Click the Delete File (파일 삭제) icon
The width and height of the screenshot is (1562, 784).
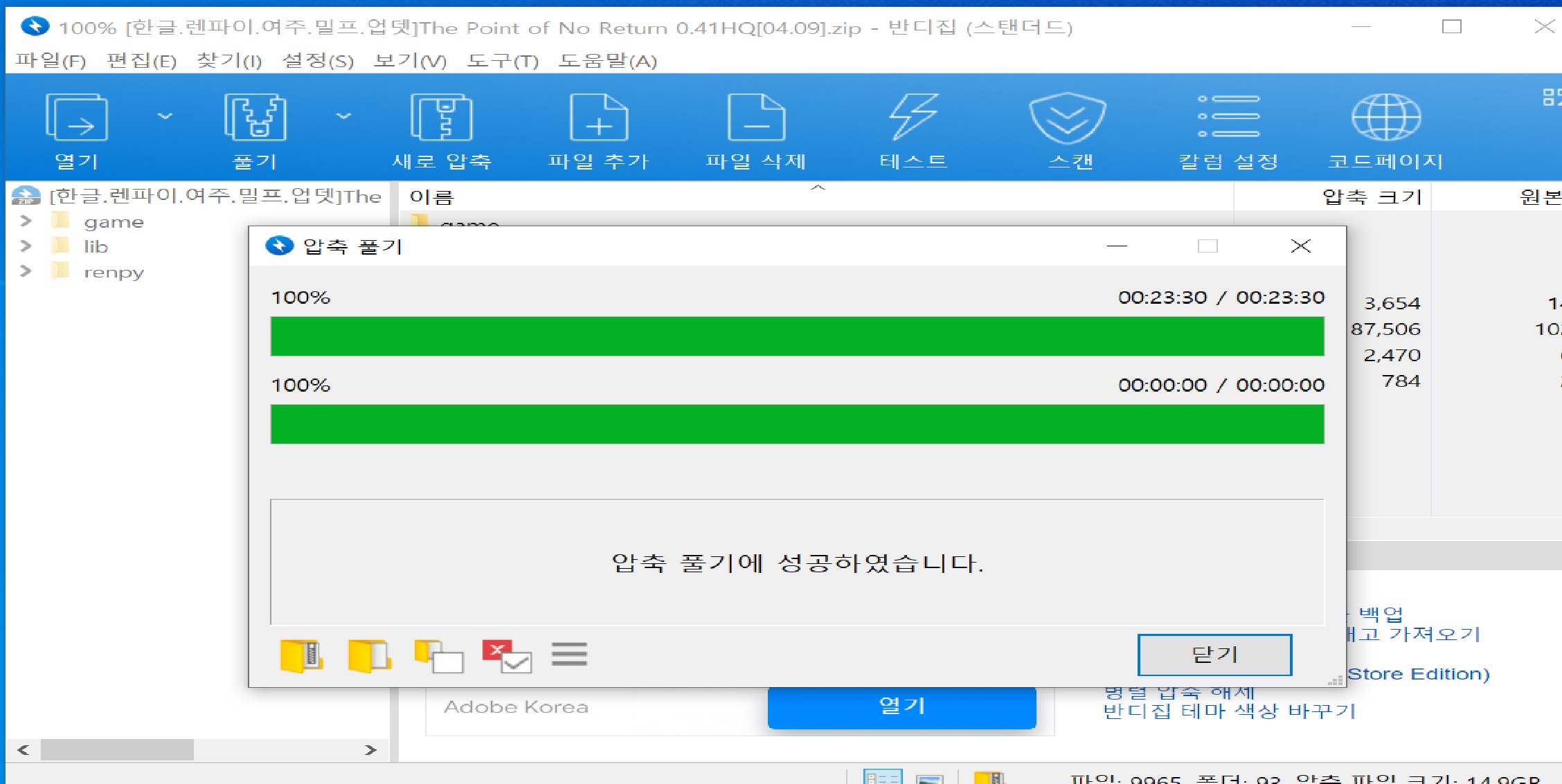coord(756,118)
